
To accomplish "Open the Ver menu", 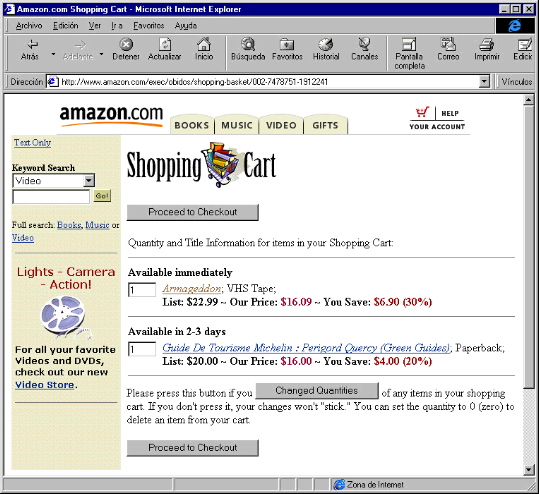I will 95,25.
